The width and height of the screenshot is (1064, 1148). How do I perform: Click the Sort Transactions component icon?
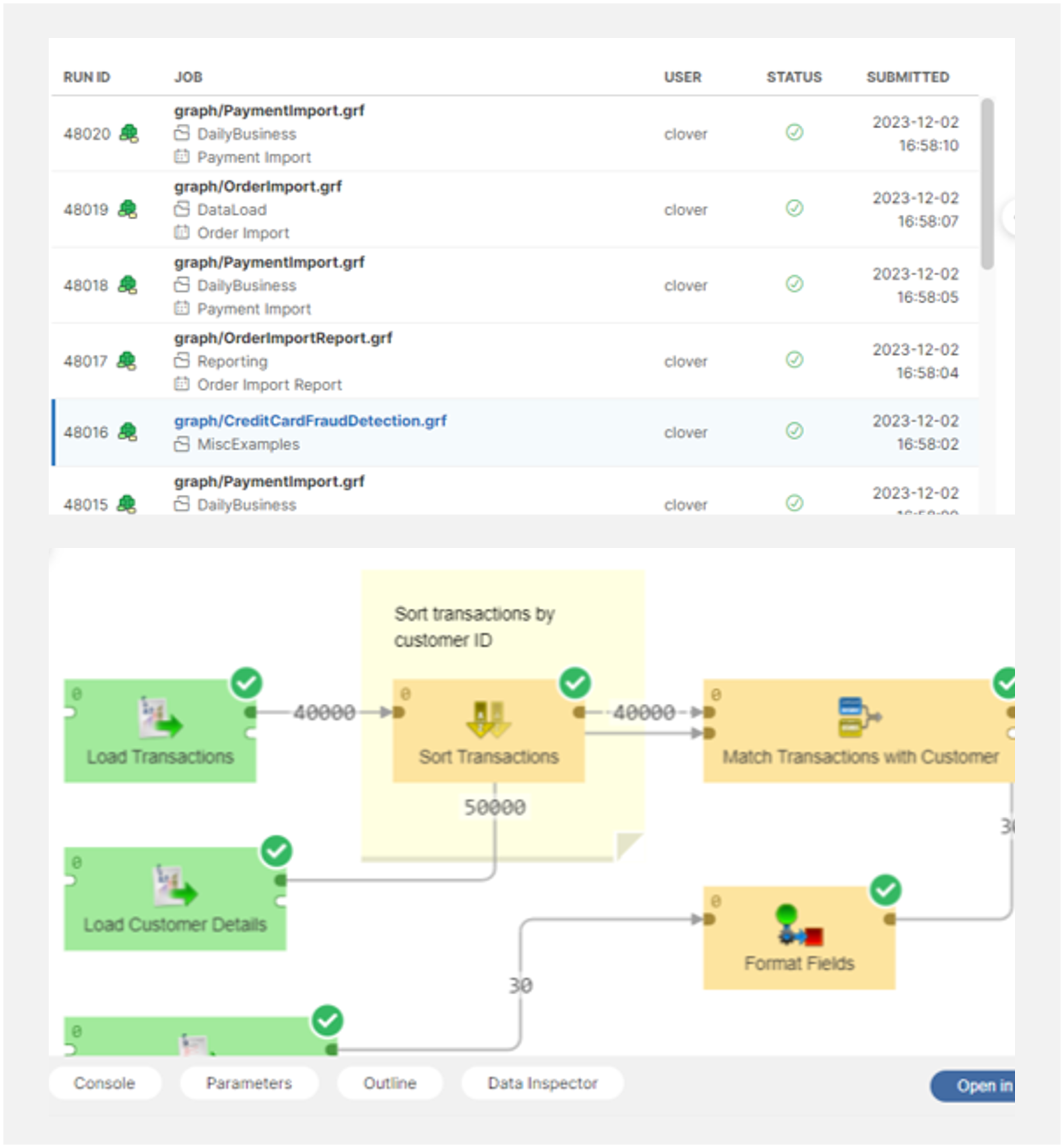(488, 719)
